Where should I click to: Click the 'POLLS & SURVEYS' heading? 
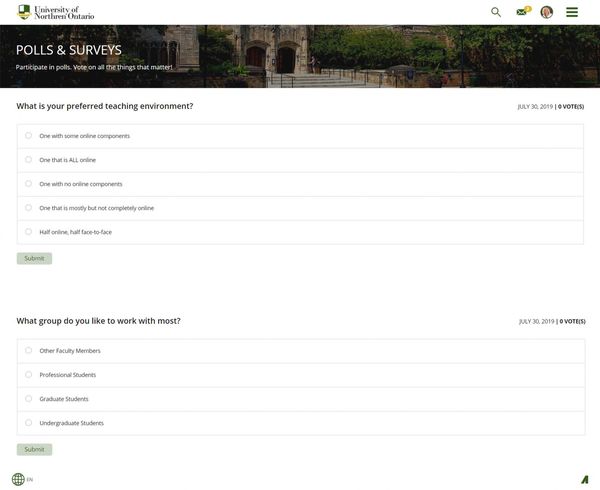[69, 50]
